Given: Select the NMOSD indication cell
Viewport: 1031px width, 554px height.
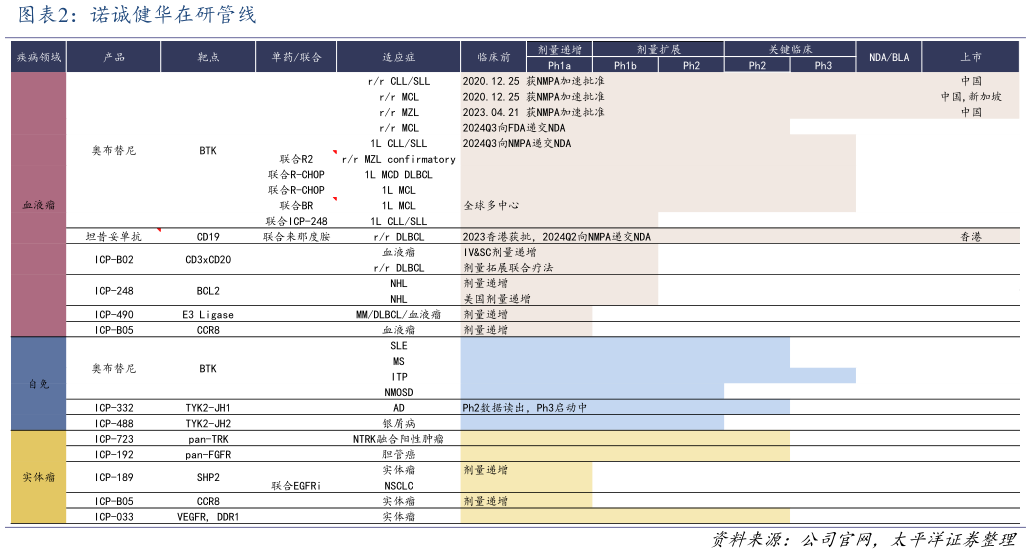Looking at the screenshot, I should pos(398,392).
